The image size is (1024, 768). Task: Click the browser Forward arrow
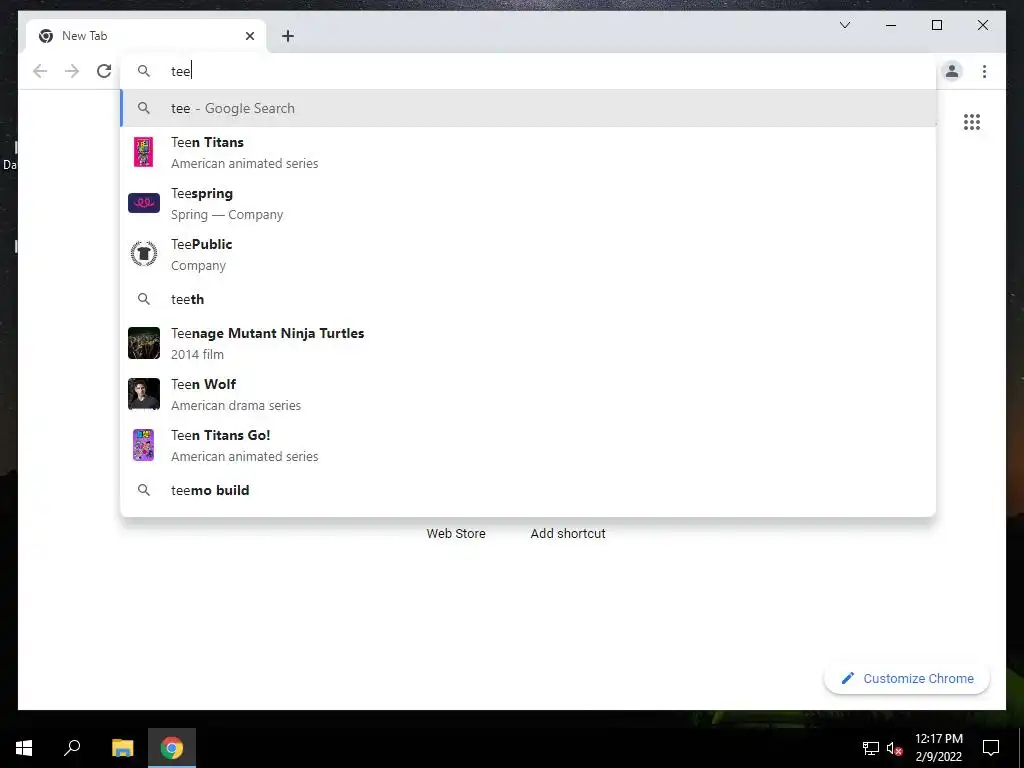click(x=72, y=71)
